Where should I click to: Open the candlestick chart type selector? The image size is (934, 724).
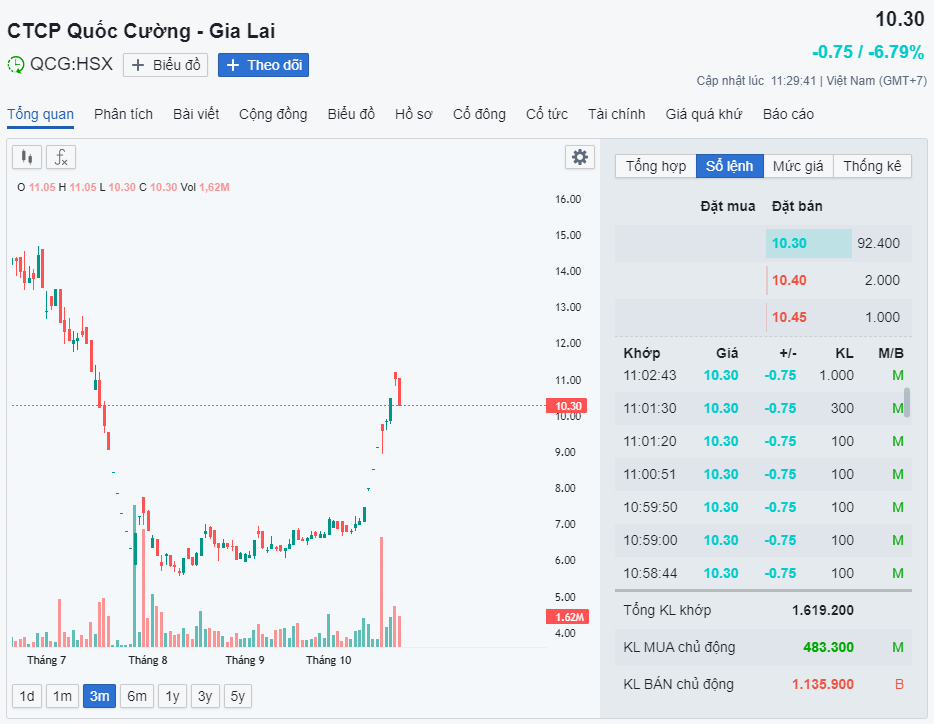coord(26,157)
